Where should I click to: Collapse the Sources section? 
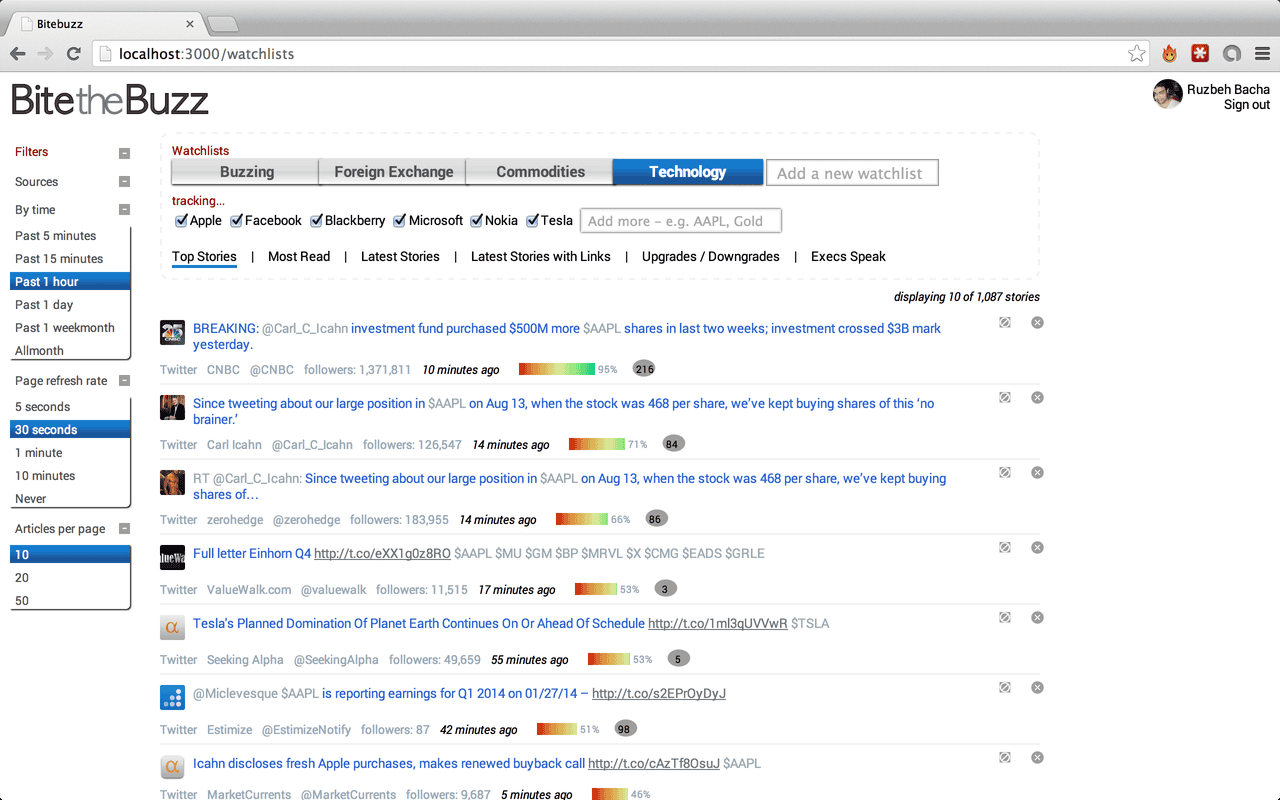click(x=124, y=182)
